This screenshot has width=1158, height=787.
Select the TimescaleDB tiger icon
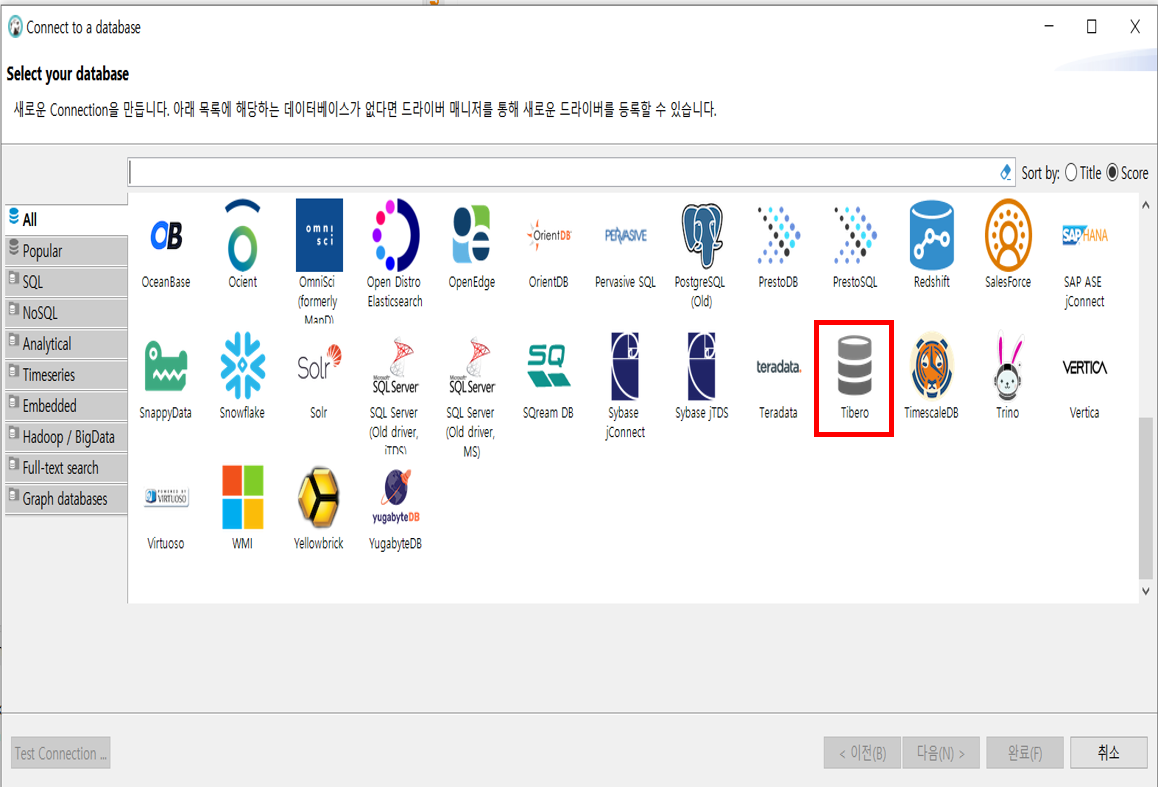click(x=931, y=366)
